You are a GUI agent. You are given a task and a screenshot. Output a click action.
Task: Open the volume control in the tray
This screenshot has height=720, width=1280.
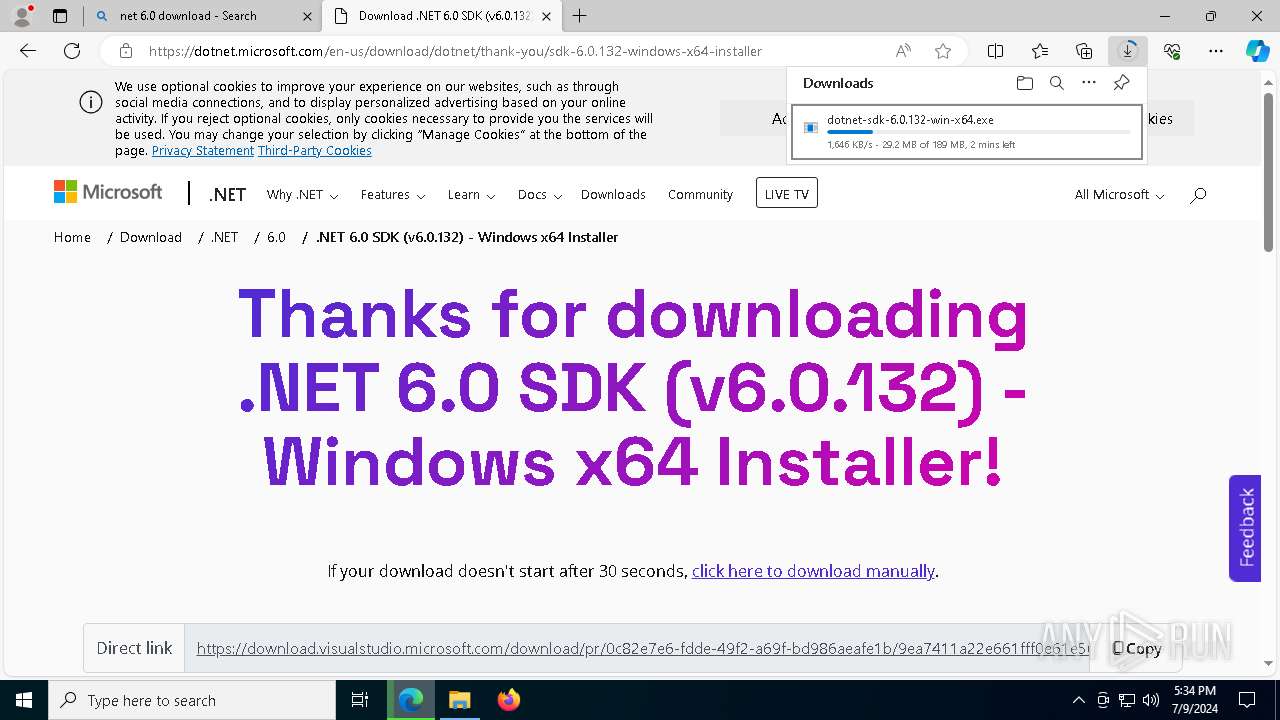pyautogui.click(x=1151, y=700)
